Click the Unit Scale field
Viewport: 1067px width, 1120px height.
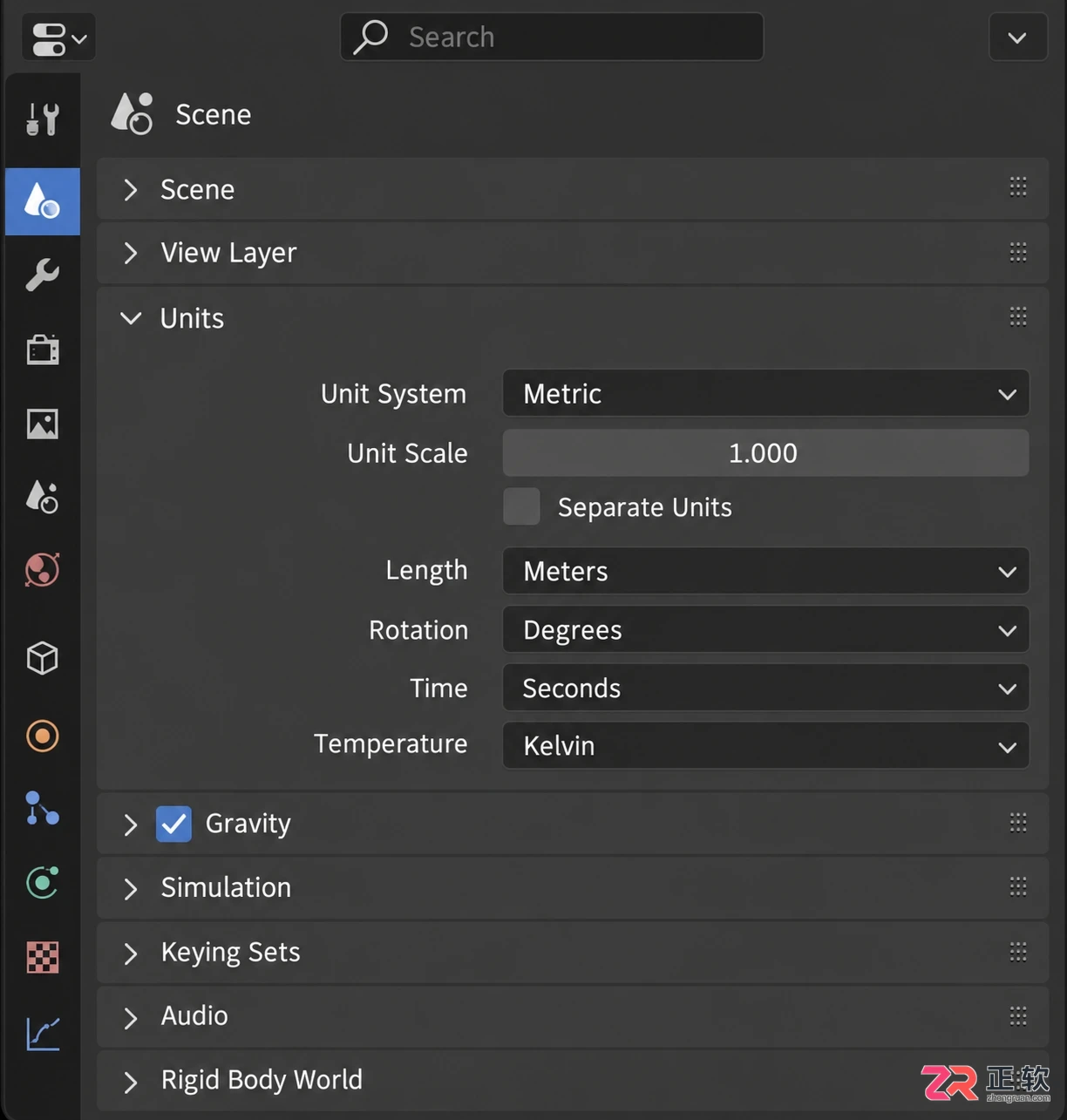[765, 453]
